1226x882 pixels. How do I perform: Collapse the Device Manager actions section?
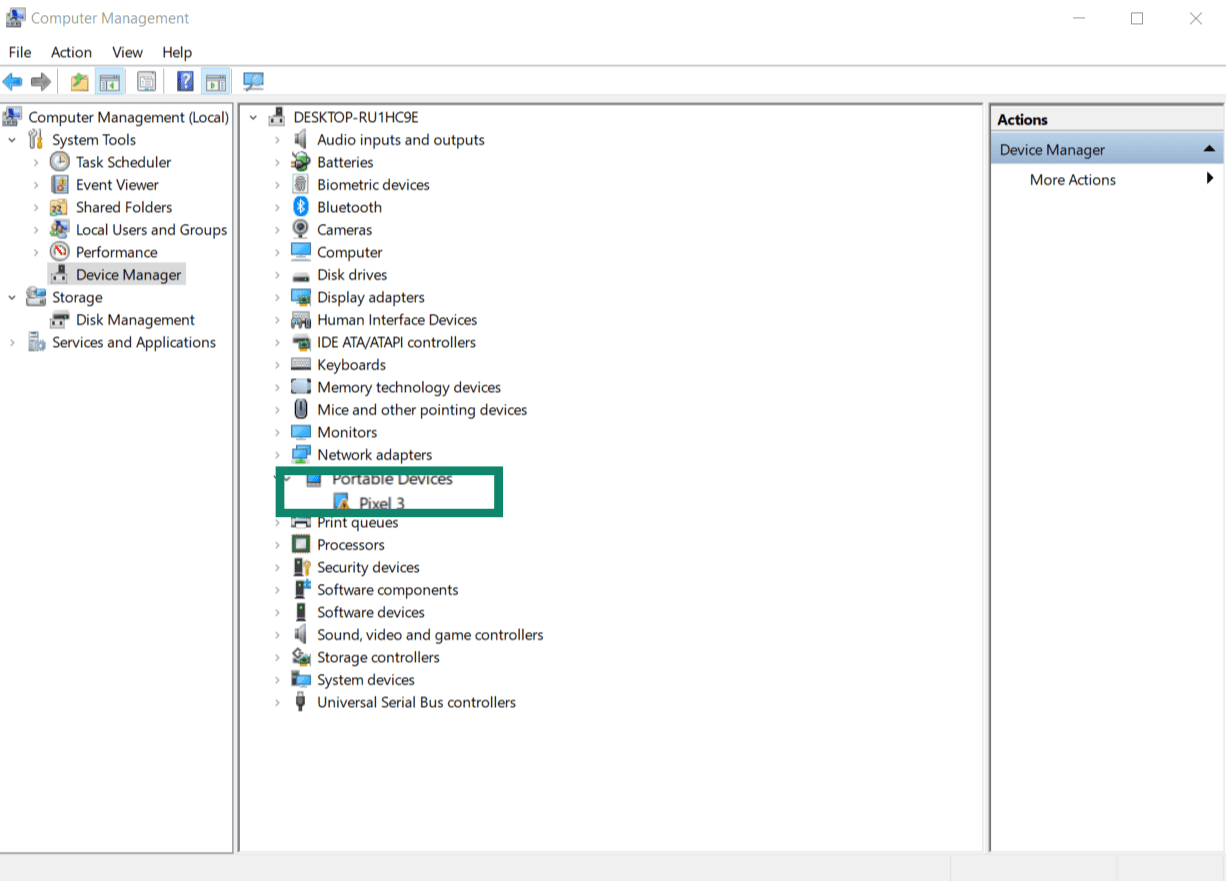tap(1210, 148)
